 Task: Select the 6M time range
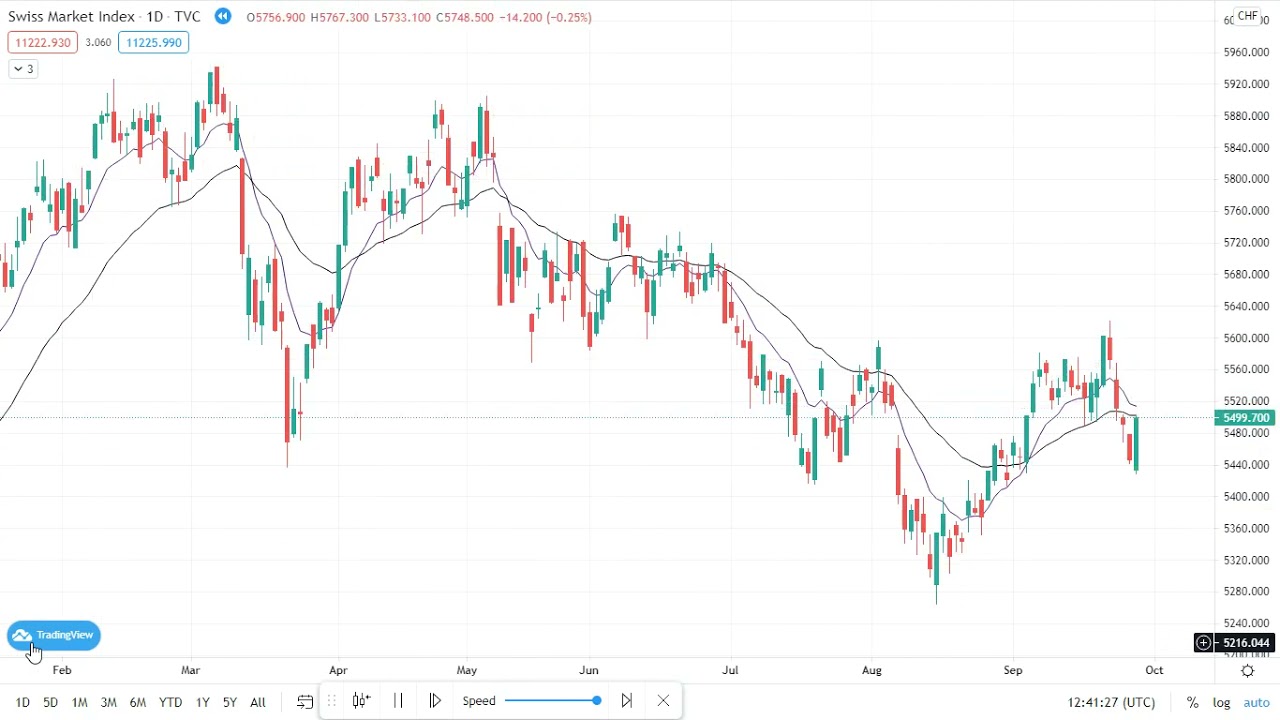tap(138, 703)
